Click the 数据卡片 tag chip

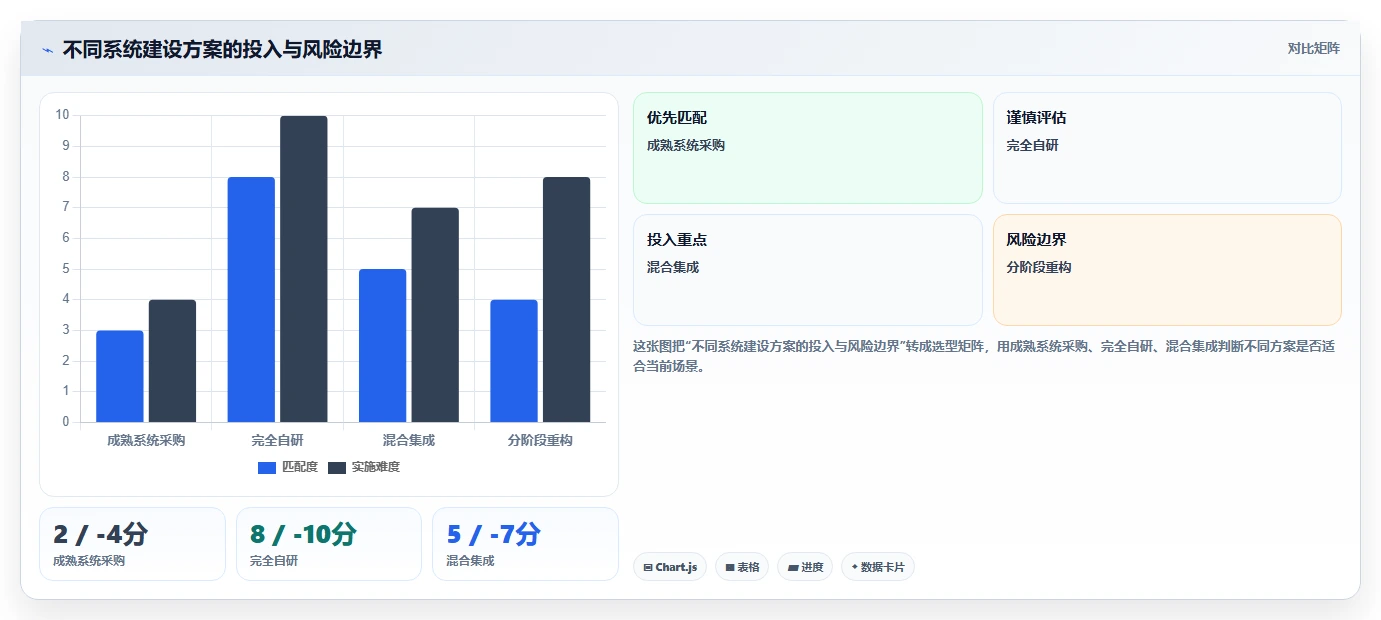878,567
